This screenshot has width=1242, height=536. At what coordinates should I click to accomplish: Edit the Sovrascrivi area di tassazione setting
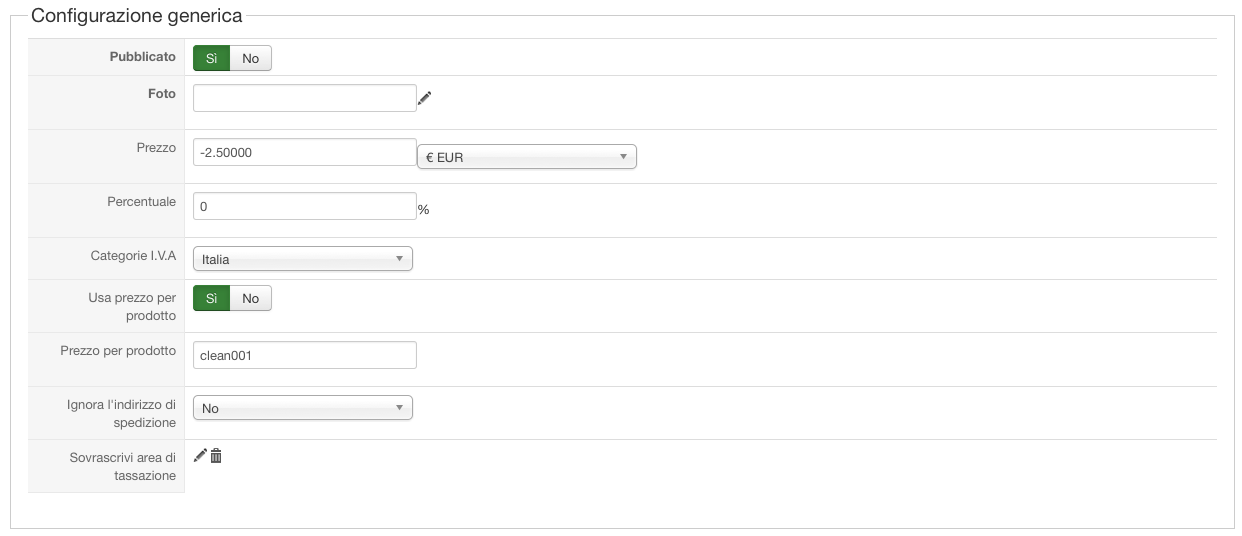pyautogui.click(x=200, y=456)
